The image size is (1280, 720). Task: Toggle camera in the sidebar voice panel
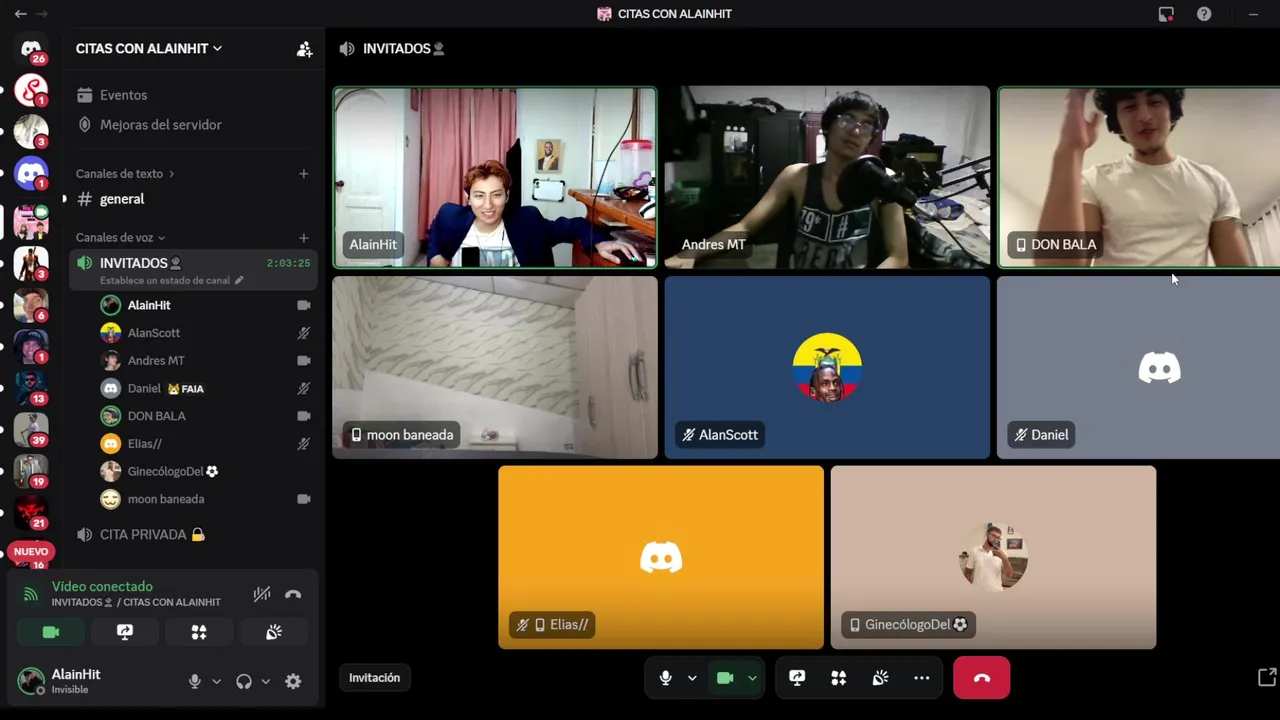click(x=51, y=632)
